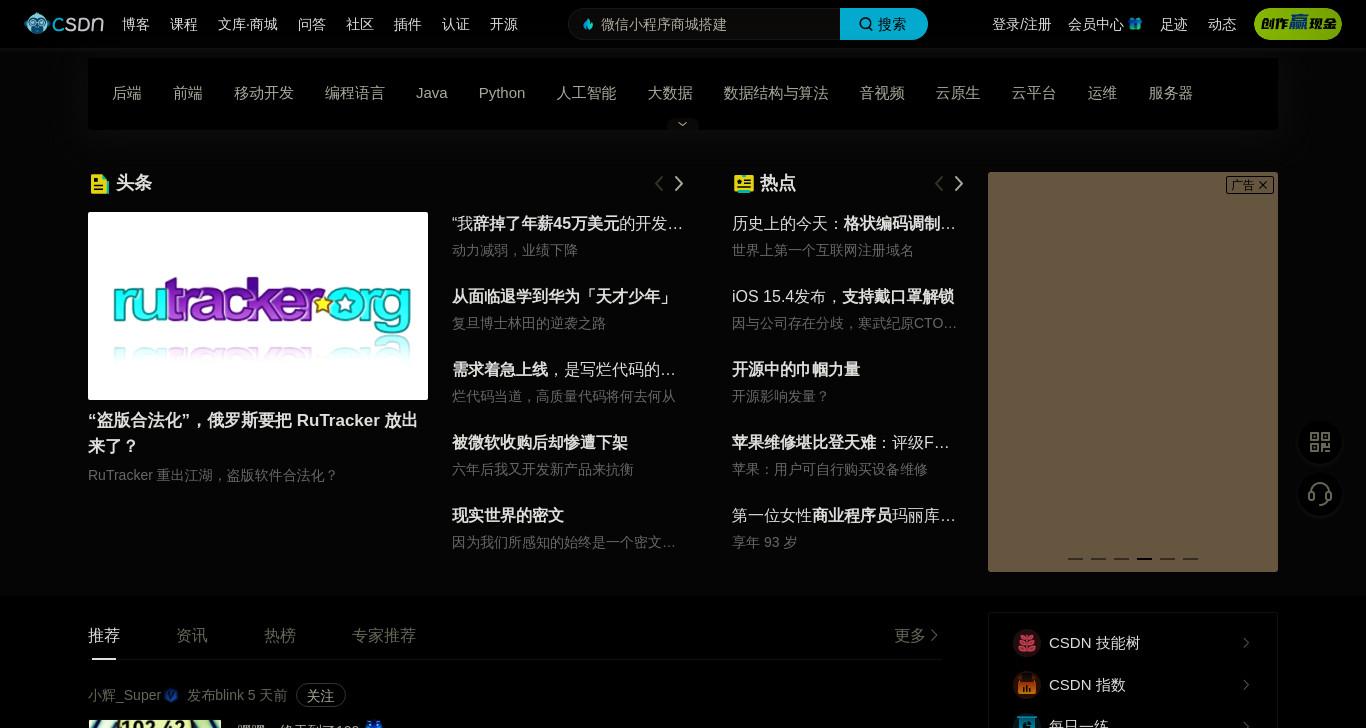
Task: Open the 课程 menu
Action: coord(184,24)
